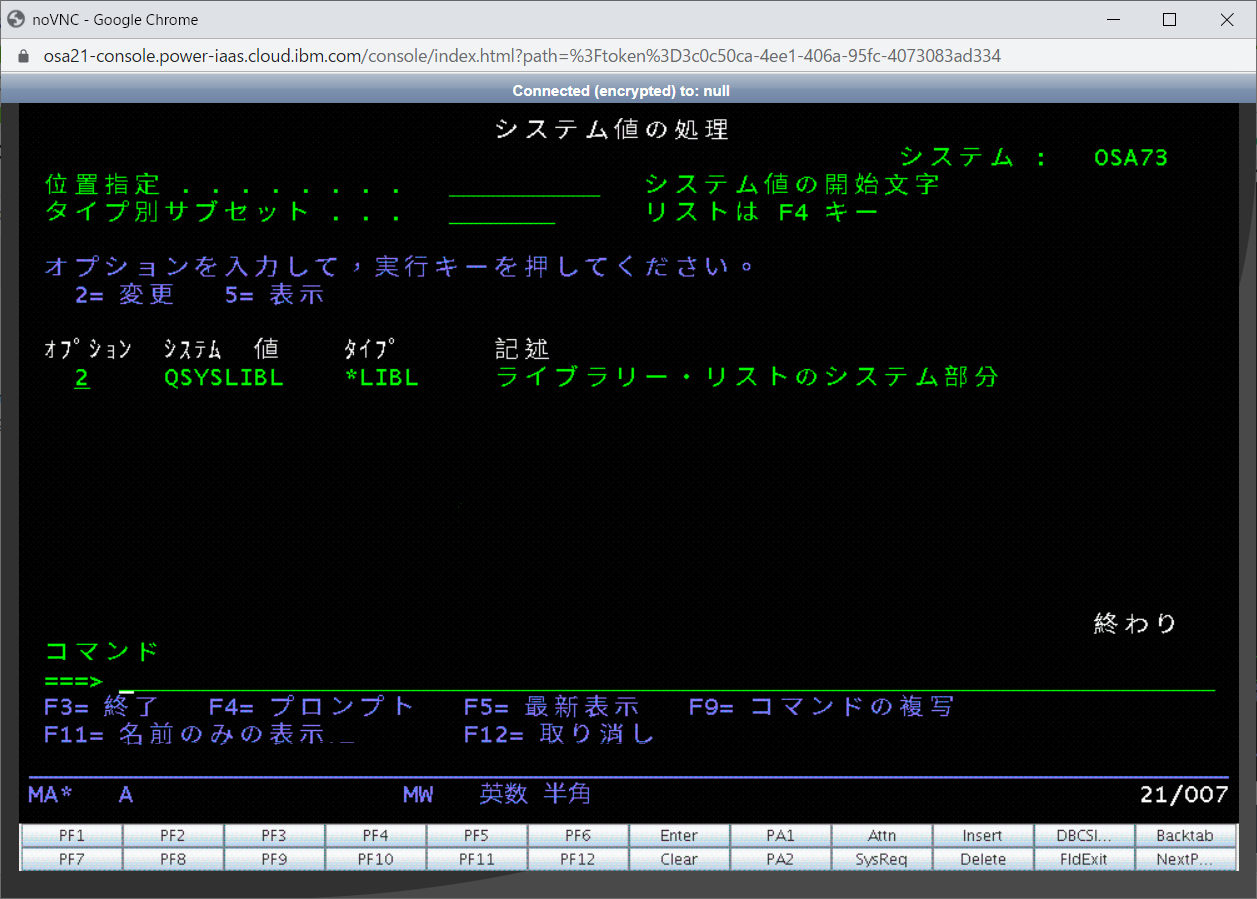Click the site lock security icon

pyautogui.click(x=25, y=56)
